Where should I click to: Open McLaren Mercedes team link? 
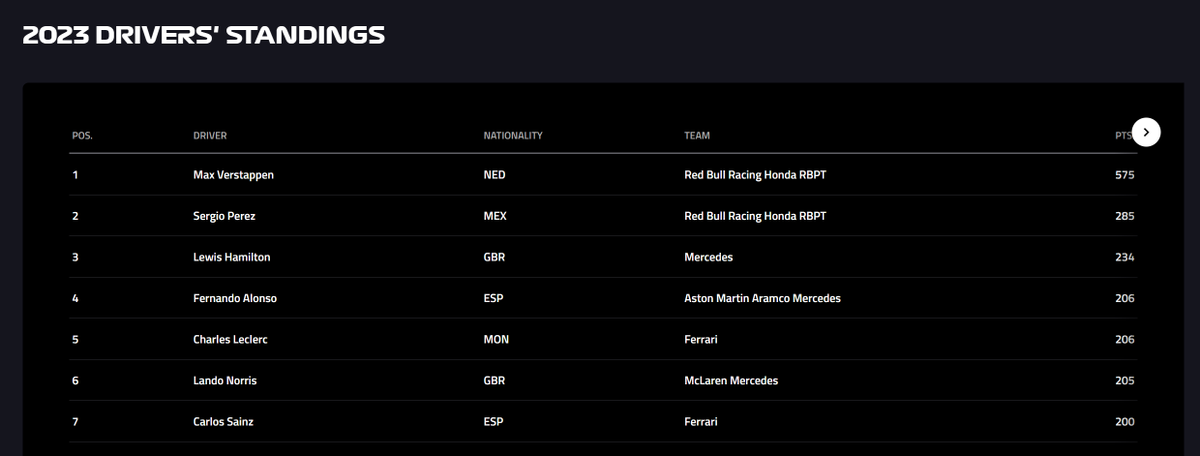click(x=731, y=380)
